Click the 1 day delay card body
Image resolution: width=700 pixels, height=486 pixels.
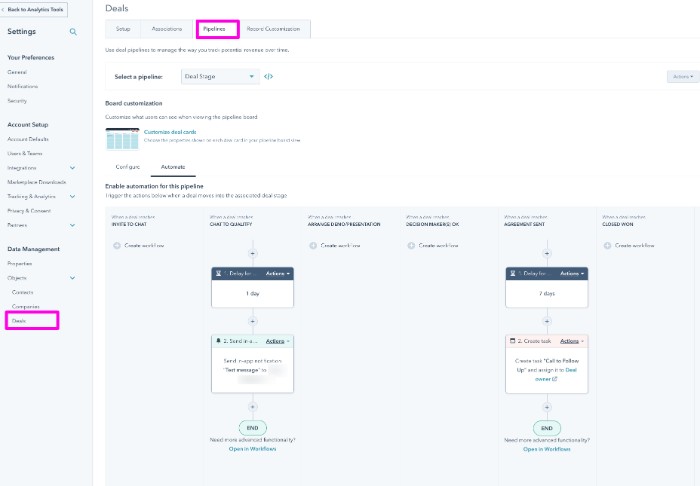pyautogui.click(x=253, y=294)
